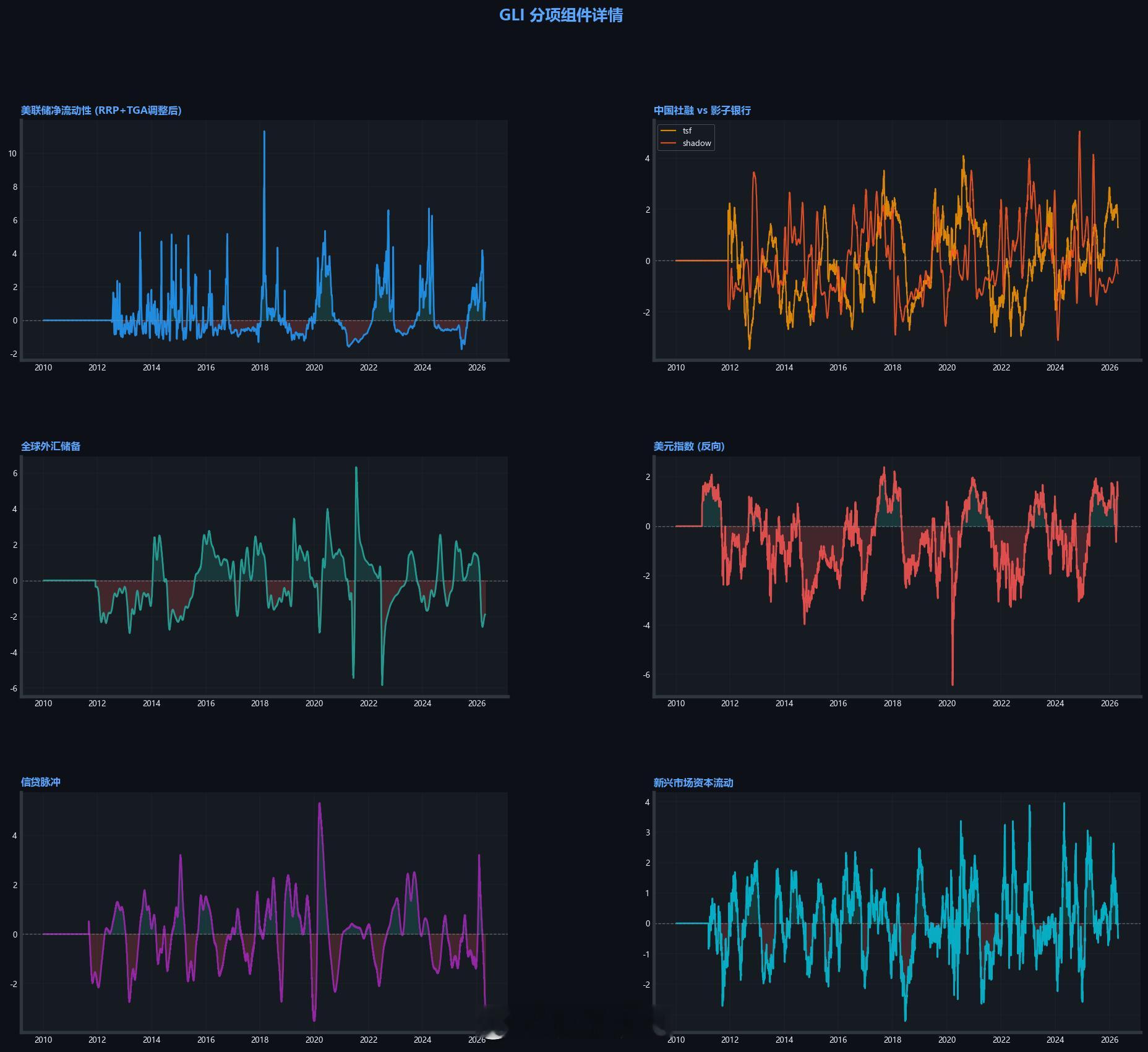Click the 10 y-axis label on Fed liquidity chart
The image size is (1148, 1052).
pos(12,153)
